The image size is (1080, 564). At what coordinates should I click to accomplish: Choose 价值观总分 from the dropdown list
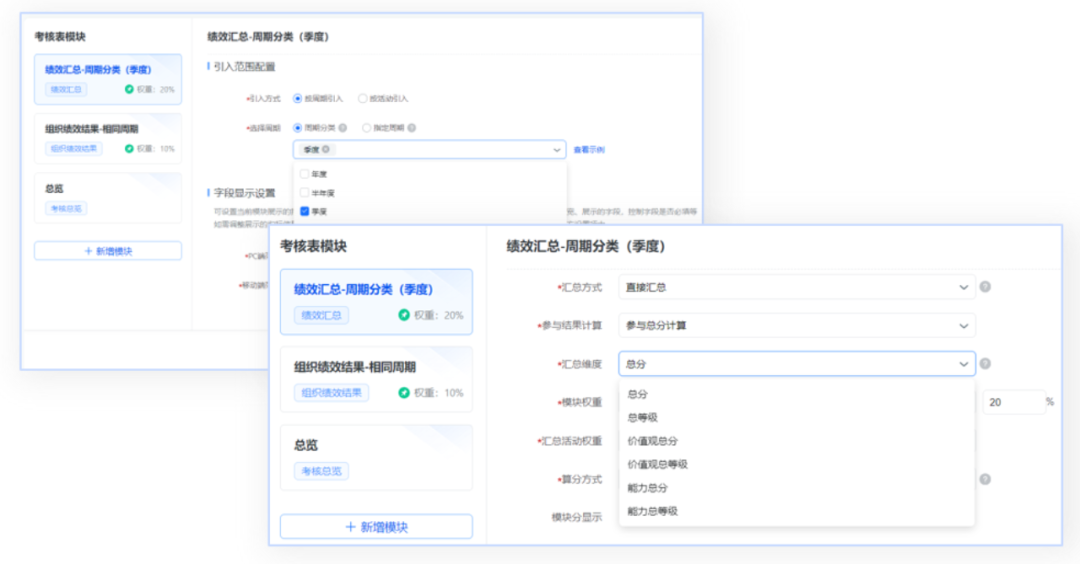652,441
